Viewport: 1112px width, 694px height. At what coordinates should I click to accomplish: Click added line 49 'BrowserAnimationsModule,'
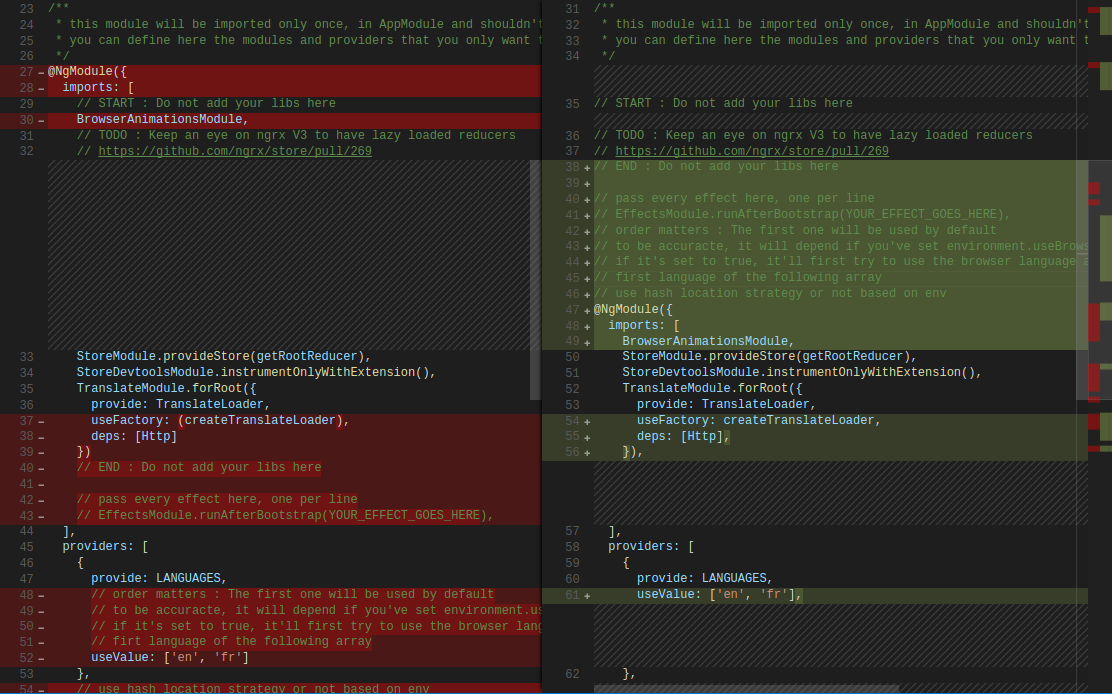(708, 341)
